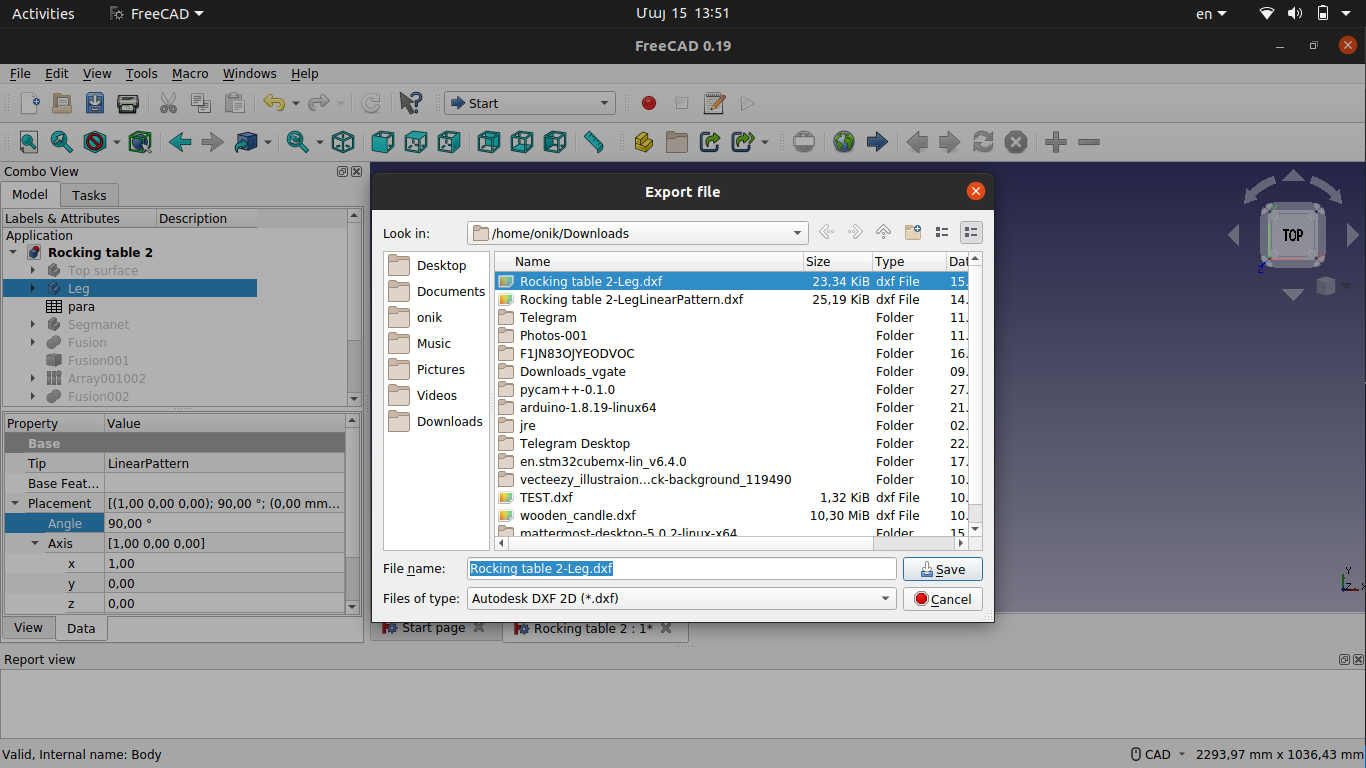Click the Fit all view icon
Screen dimensions: 1366x768
point(29,142)
